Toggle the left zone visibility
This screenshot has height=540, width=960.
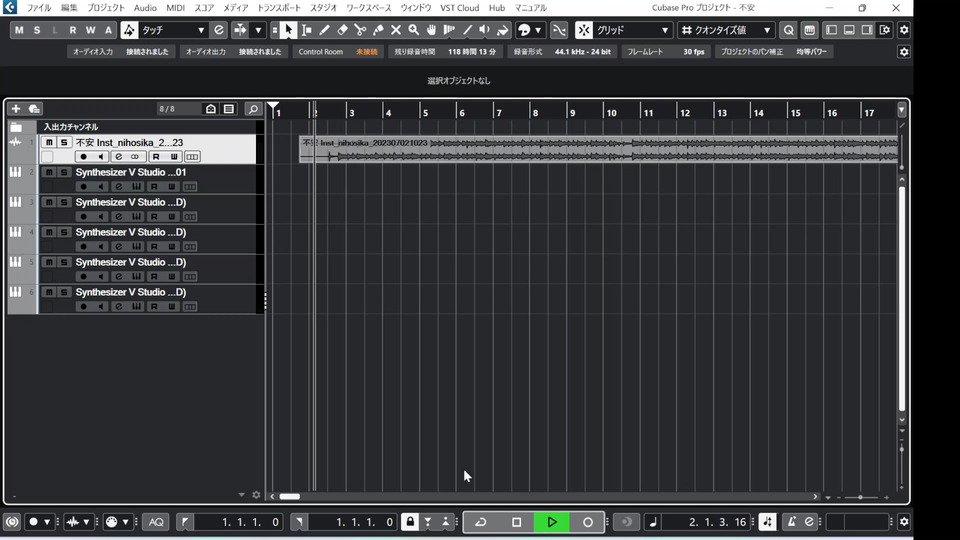point(831,30)
